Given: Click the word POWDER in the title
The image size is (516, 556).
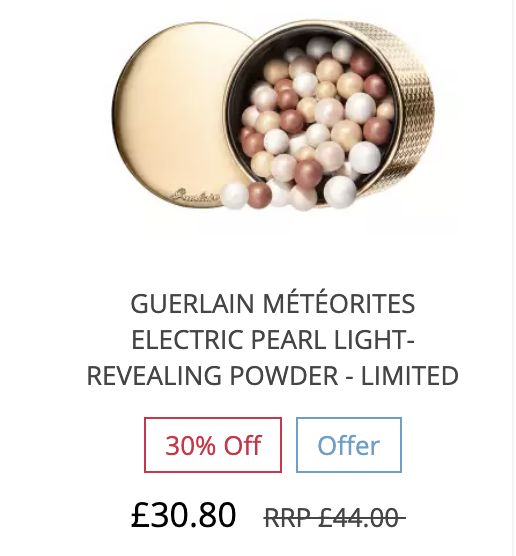Looking at the screenshot, I should pos(284,376).
